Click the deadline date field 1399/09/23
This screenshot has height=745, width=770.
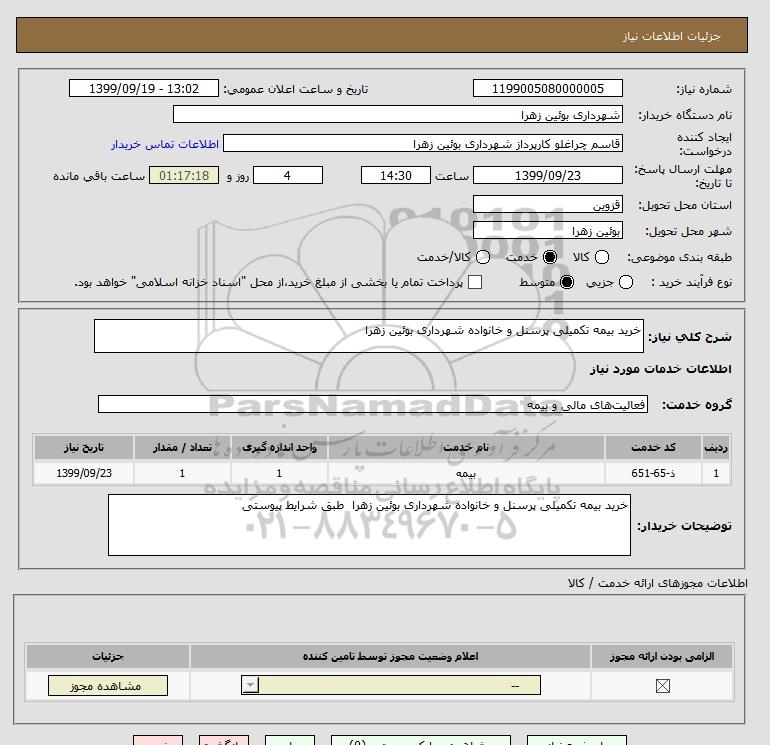click(x=548, y=175)
